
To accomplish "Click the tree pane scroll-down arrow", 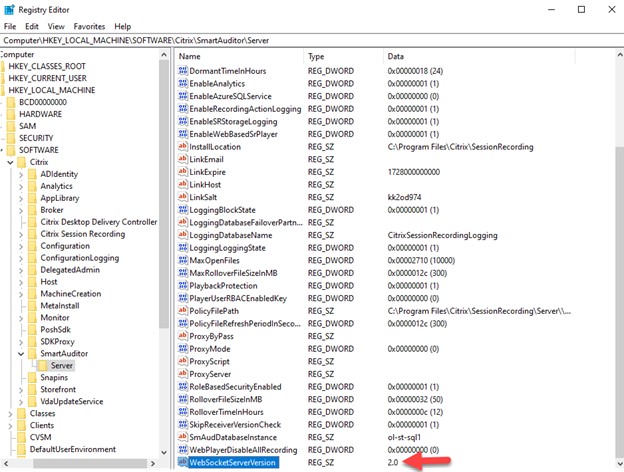I will click(164, 452).
